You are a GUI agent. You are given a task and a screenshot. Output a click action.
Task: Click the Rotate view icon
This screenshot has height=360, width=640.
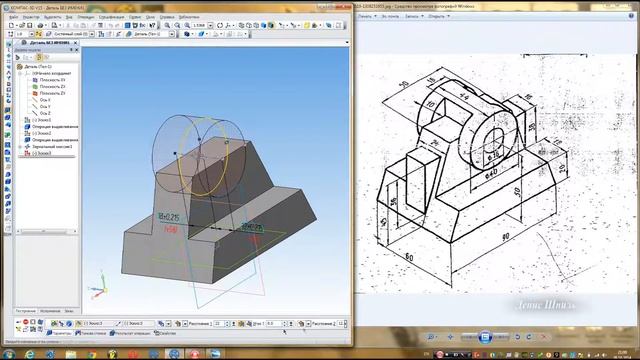tap(220, 25)
